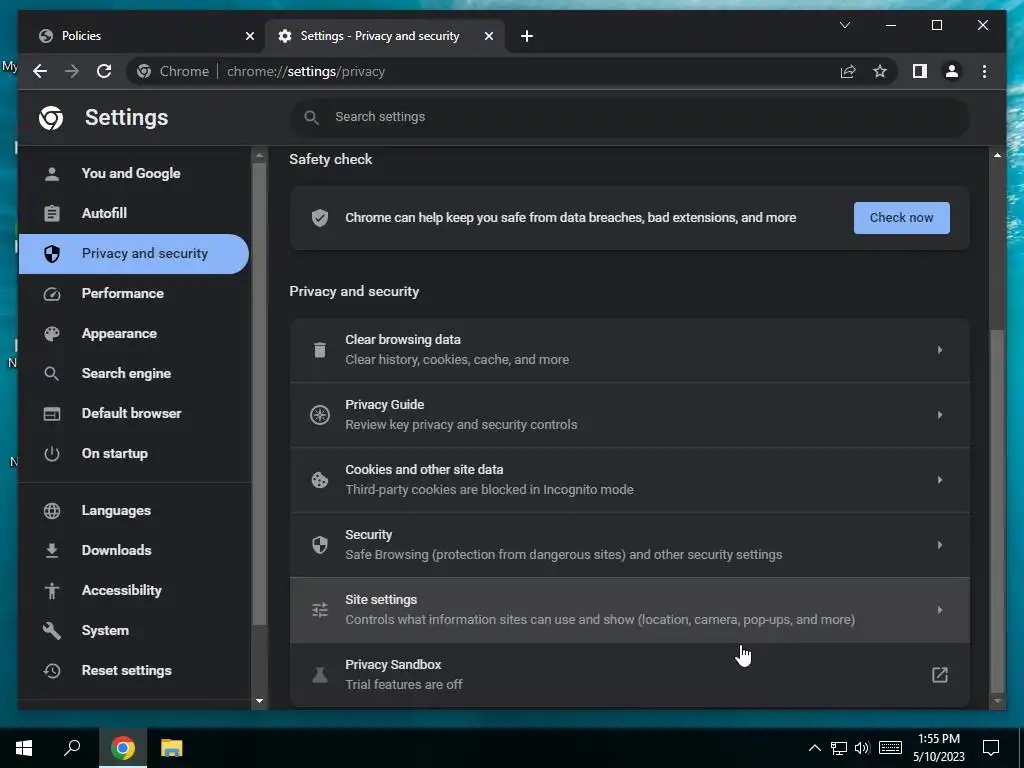Viewport: 1024px width, 768px height.
Task: Open Cookies and other site data
Action: pyautogui.click(x=630, y=479)
